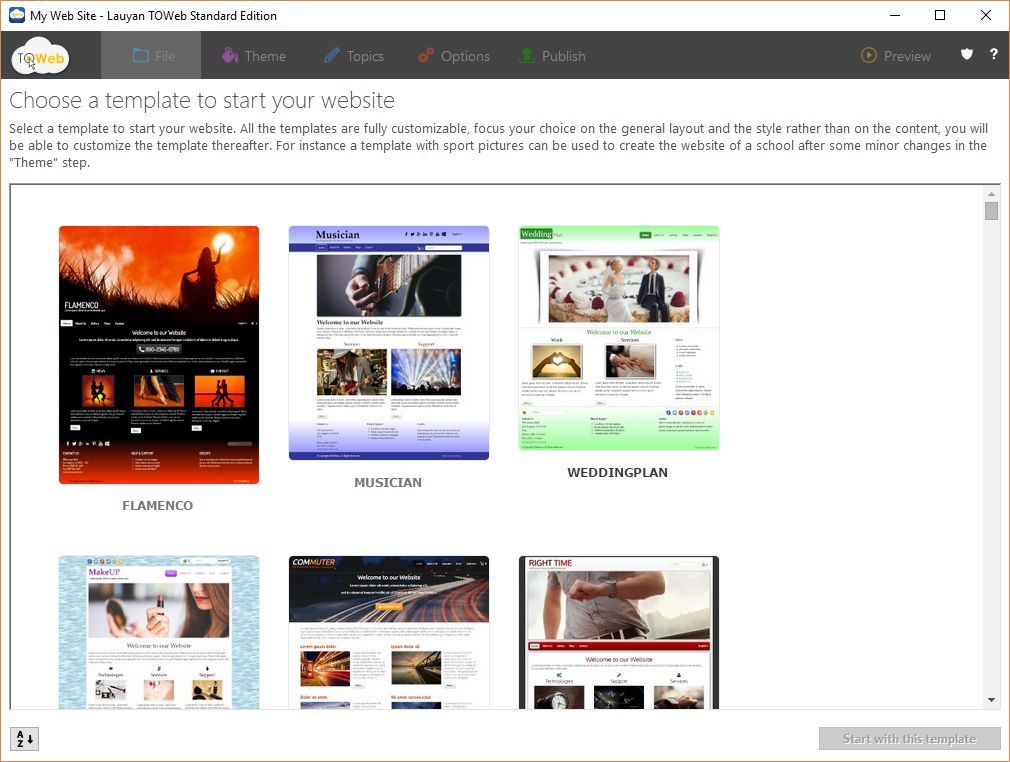Minimize the TOWeb window
Viewport: 1010px width, 762px height.
(895, 15)
